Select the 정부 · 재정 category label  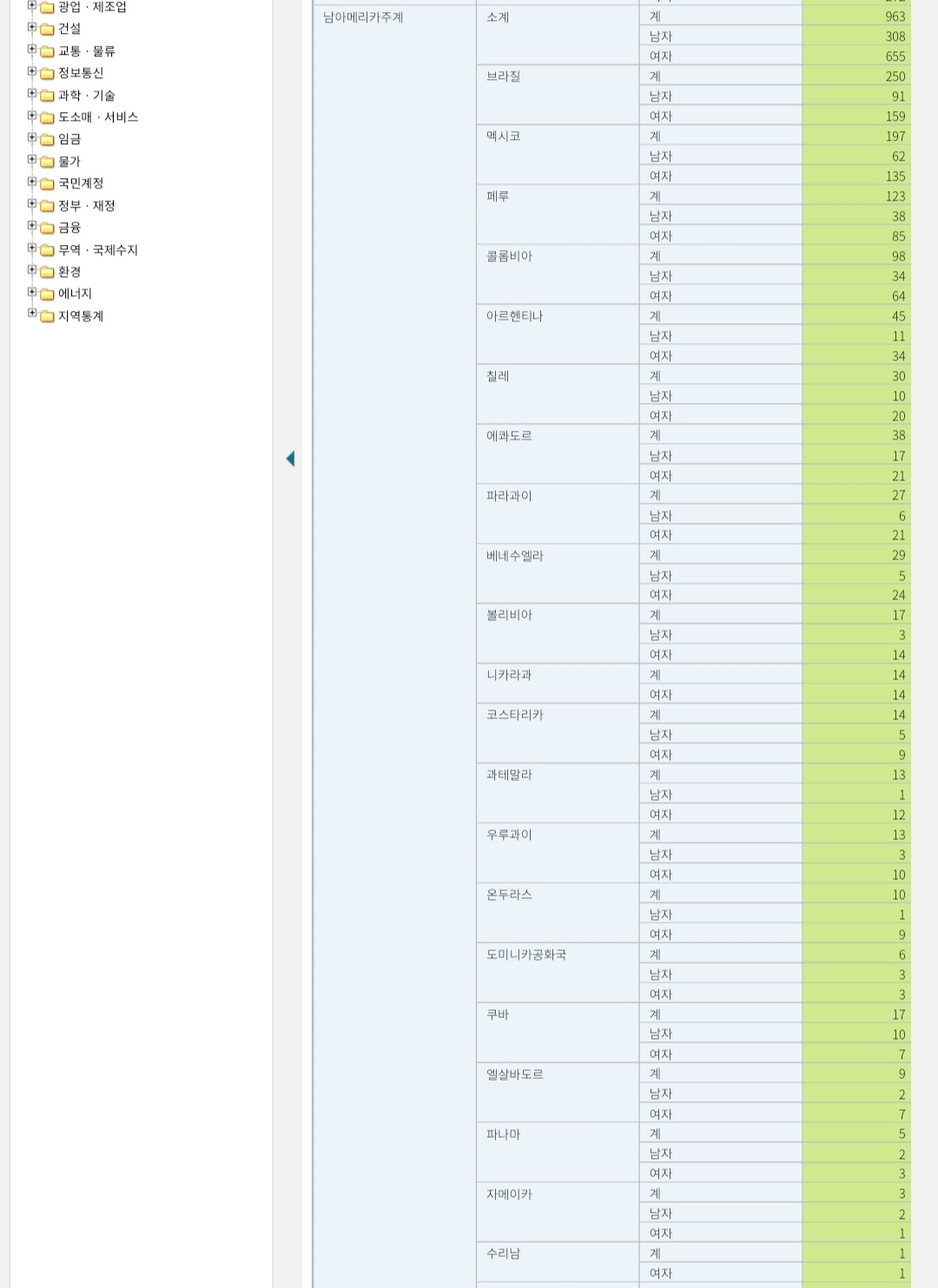[87, 206]
